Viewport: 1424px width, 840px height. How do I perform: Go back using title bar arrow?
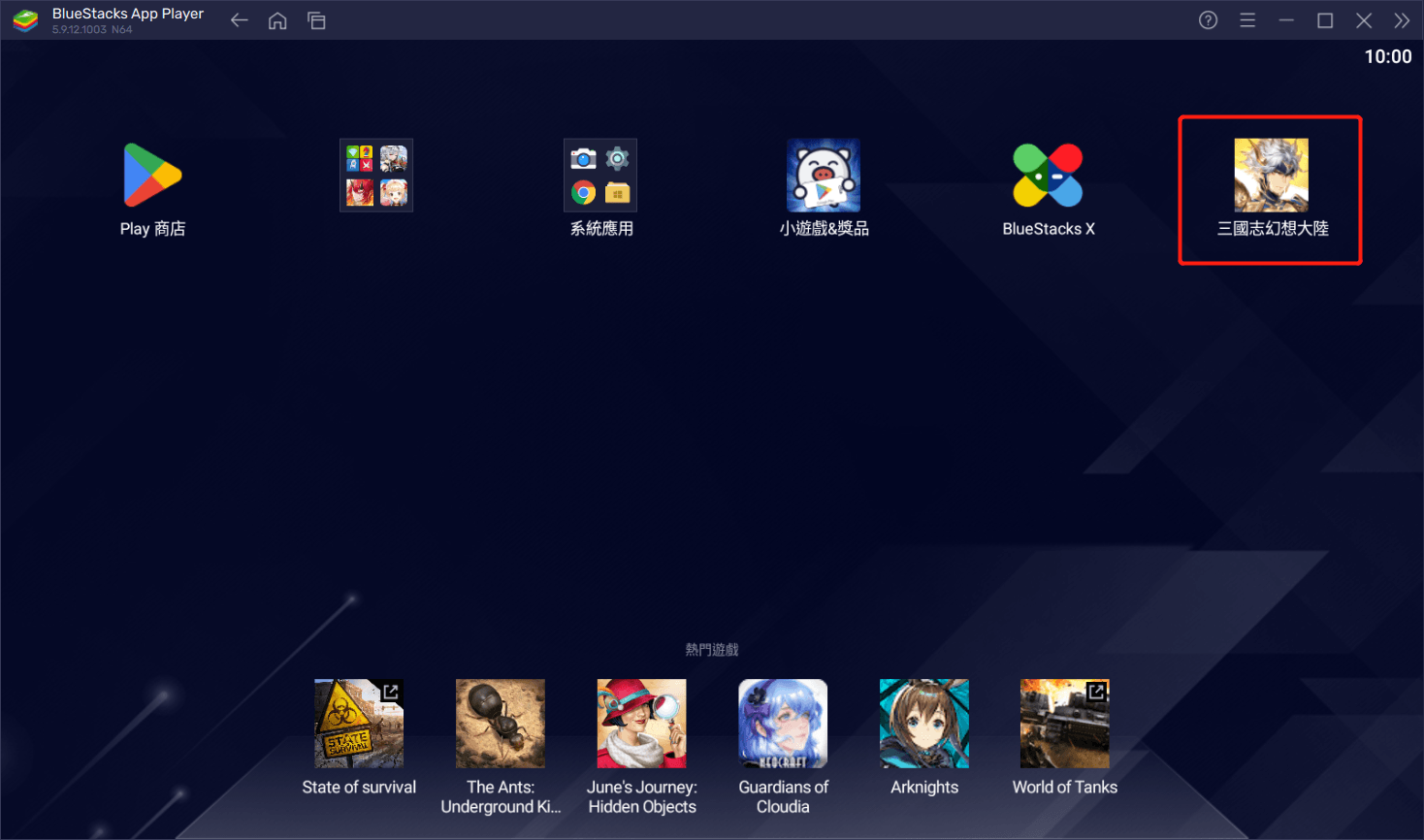pos(240,20)
